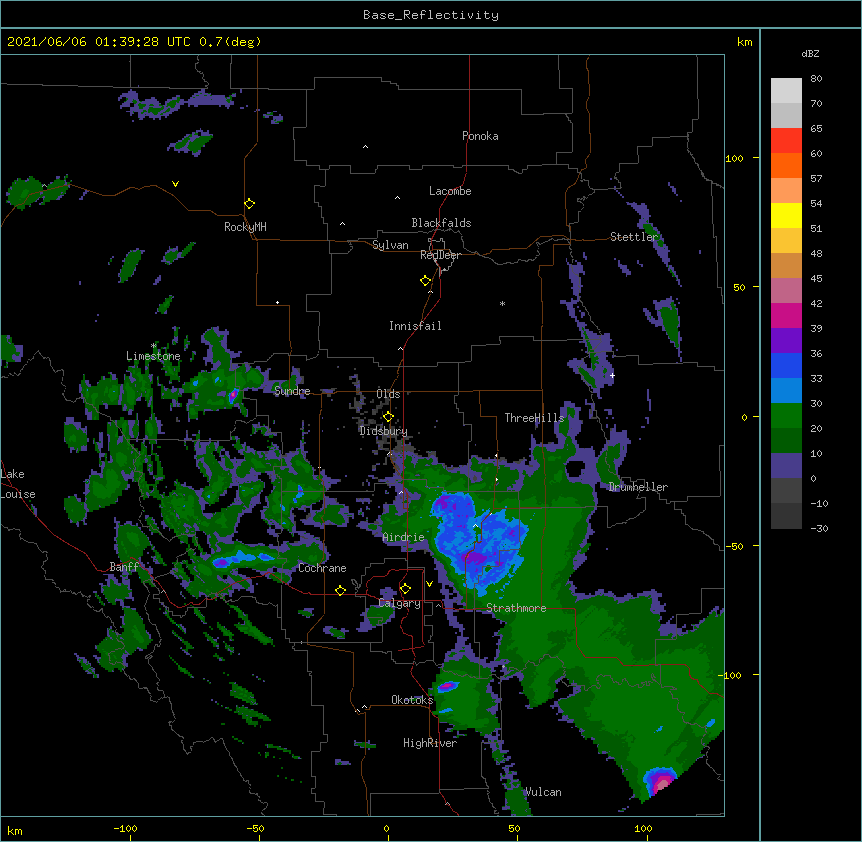Viewport: 862px width, 842px height.
Task: Click the Stettler city label
Action: 634,237
